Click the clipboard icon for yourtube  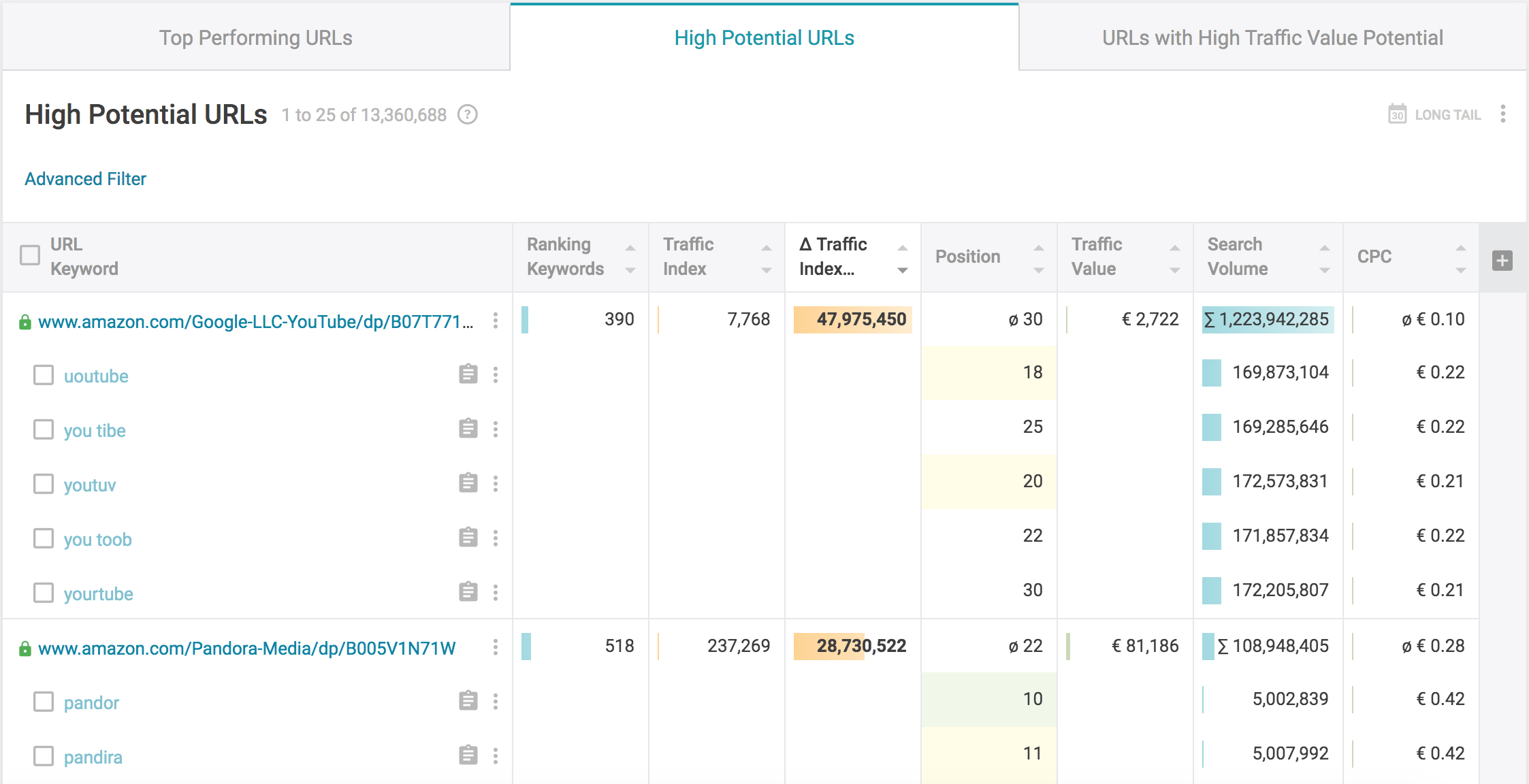[x=468, y=592]
